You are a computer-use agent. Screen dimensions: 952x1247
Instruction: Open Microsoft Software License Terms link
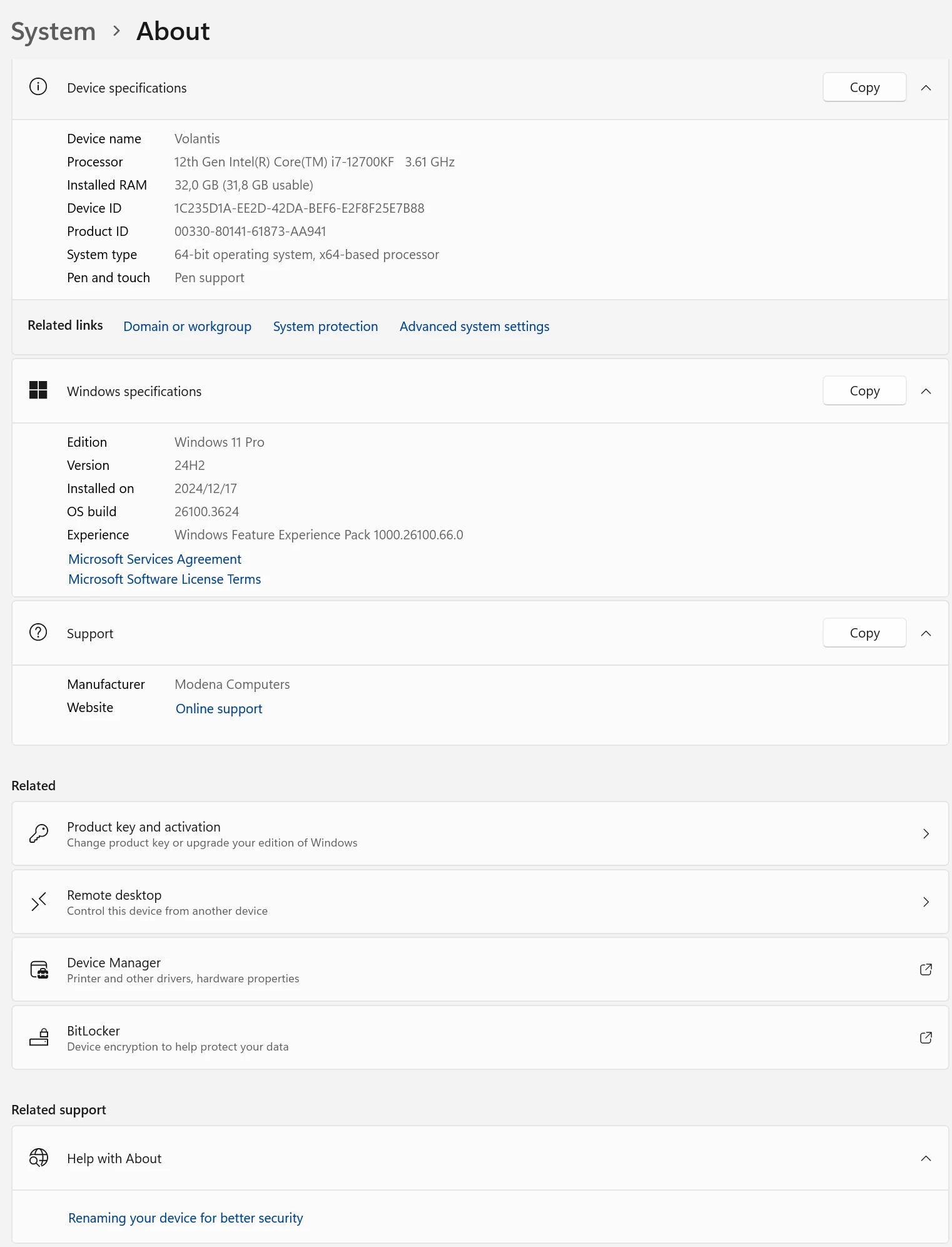[165, 579]
